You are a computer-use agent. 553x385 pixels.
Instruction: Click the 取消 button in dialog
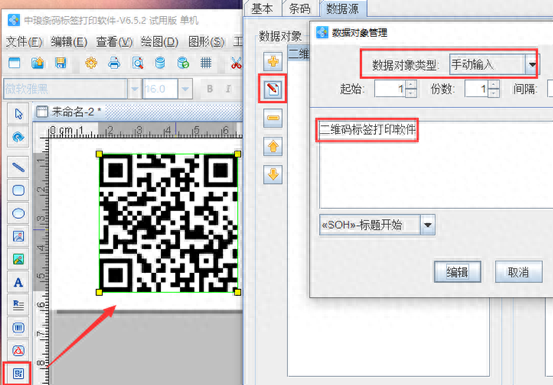pyautogui.click(x=518, y=272)
